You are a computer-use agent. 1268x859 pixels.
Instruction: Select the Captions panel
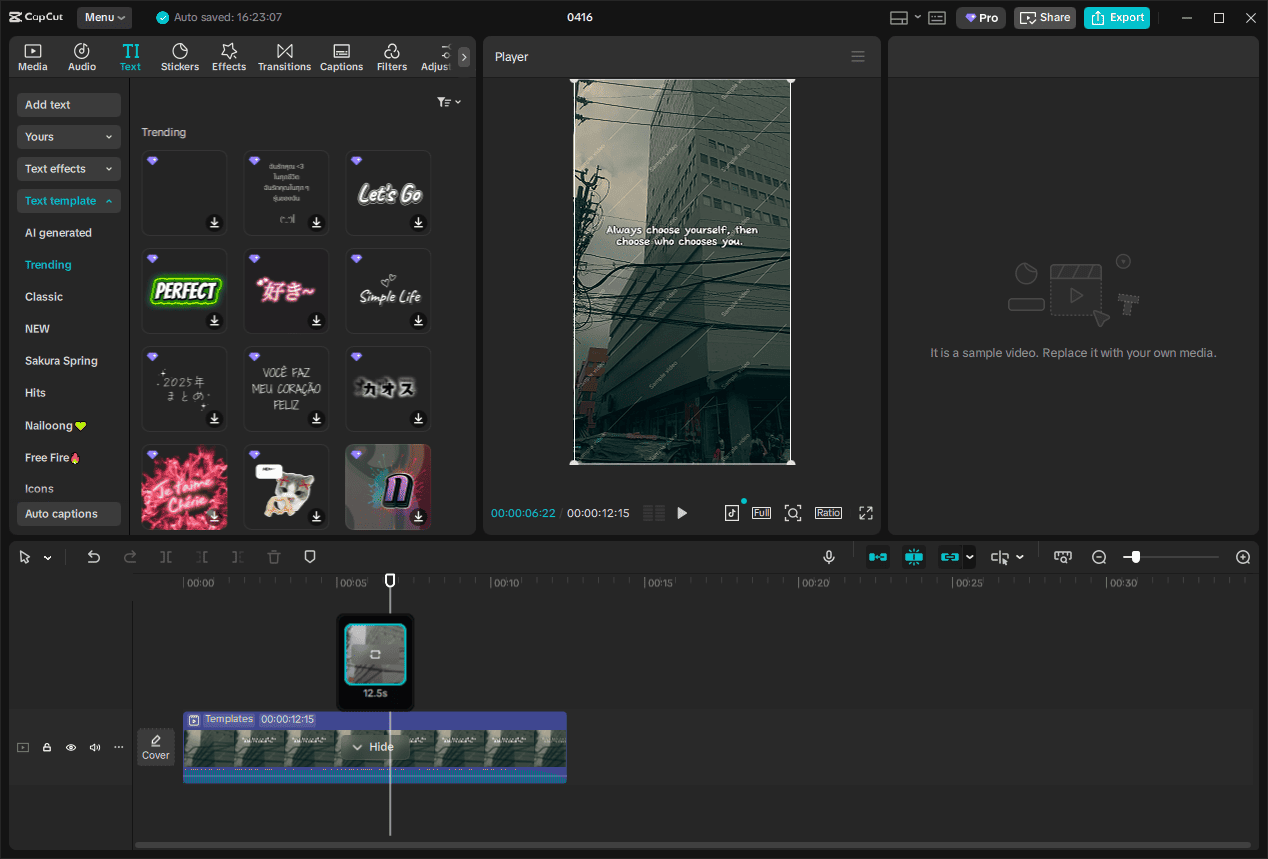(x=341, y=56)
